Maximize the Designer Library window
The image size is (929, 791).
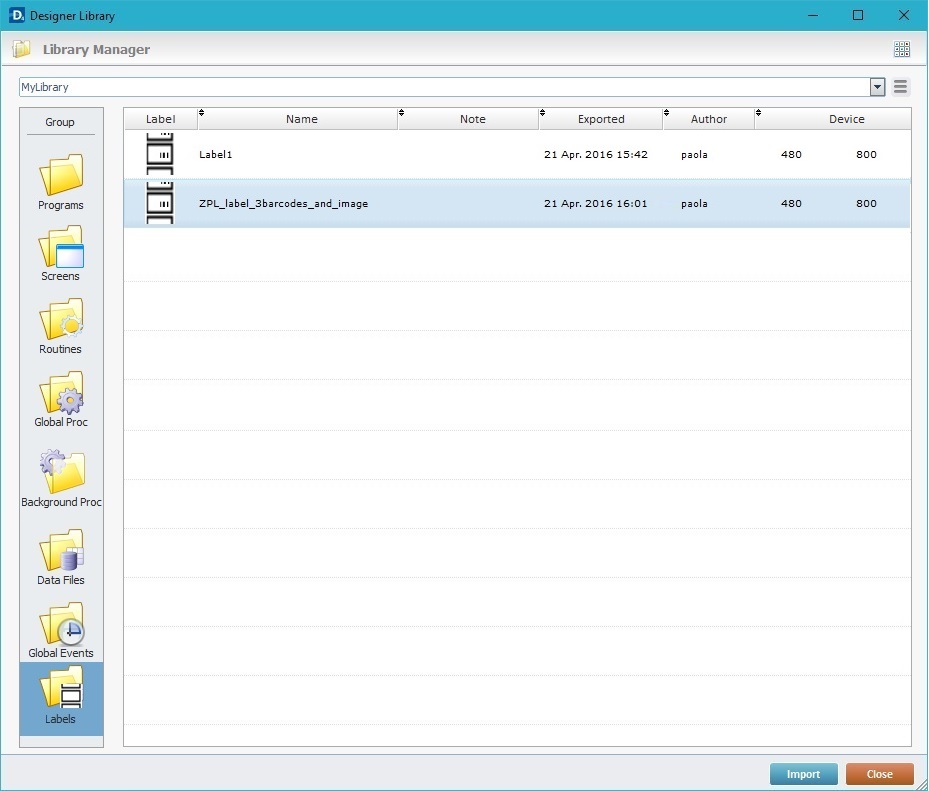[x=858, y=15]
